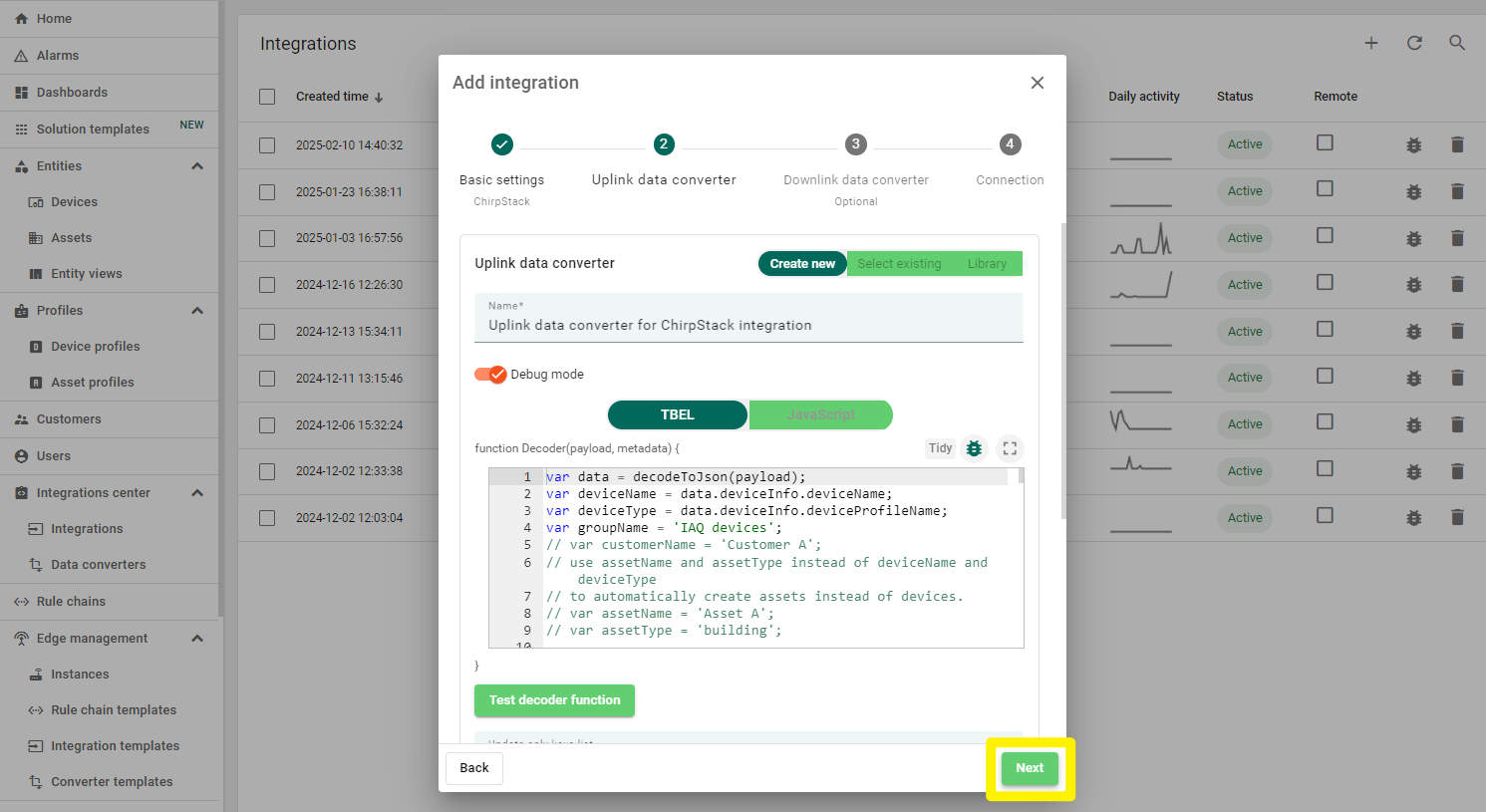Close the Add integration dialog
Viewport: 1486px width, 812px height.
click(1038, 83)
